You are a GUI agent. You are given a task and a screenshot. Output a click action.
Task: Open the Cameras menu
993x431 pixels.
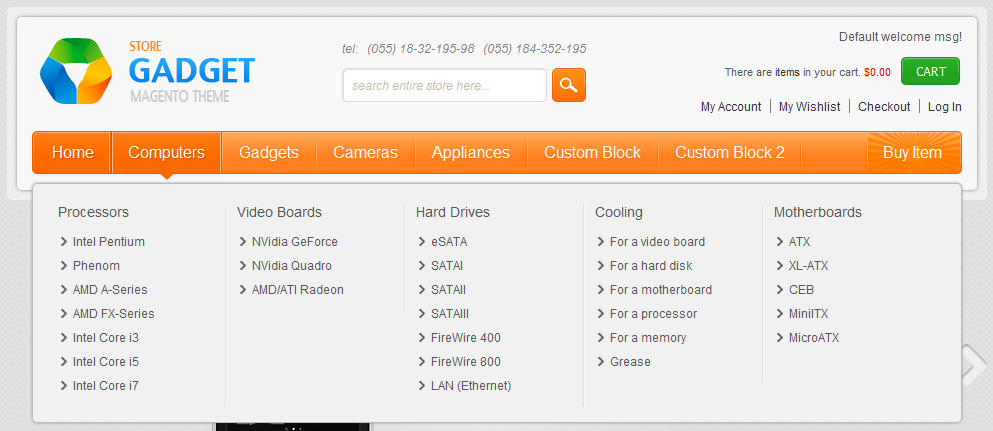[365, 153]
